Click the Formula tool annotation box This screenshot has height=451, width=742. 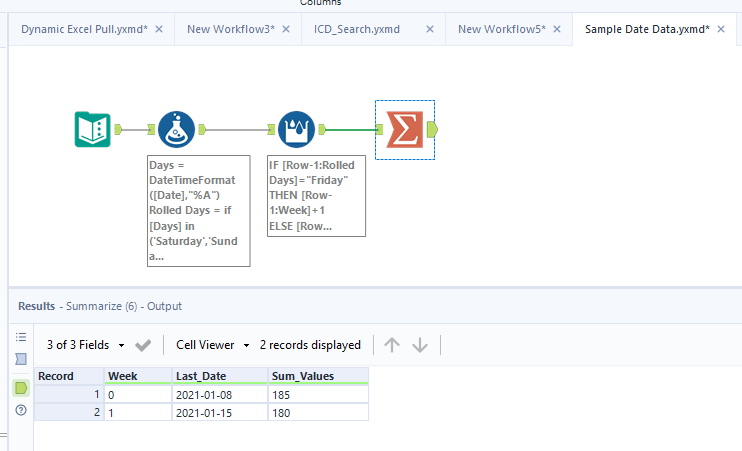tap(199, 211)
